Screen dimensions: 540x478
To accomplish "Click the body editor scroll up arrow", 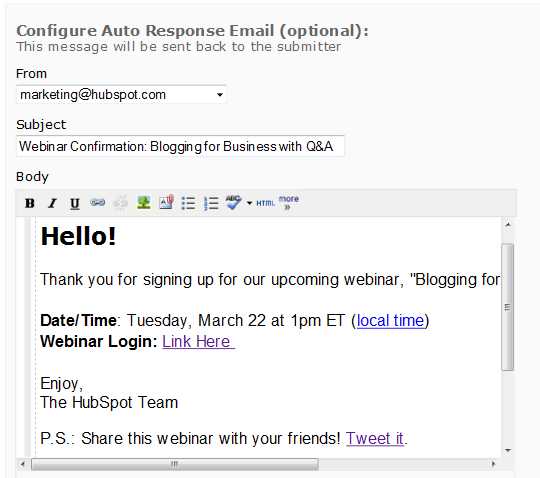I will [508, 225].
